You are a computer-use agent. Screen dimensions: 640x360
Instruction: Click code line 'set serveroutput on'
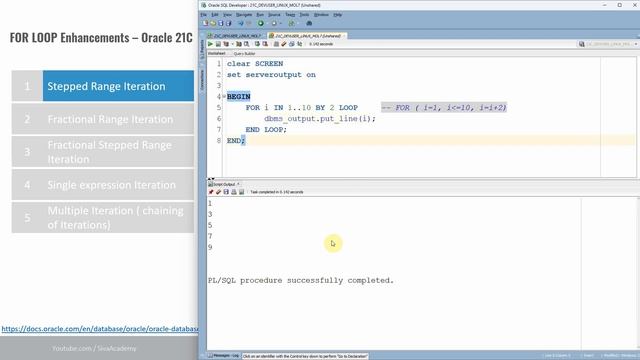point(271,75)
